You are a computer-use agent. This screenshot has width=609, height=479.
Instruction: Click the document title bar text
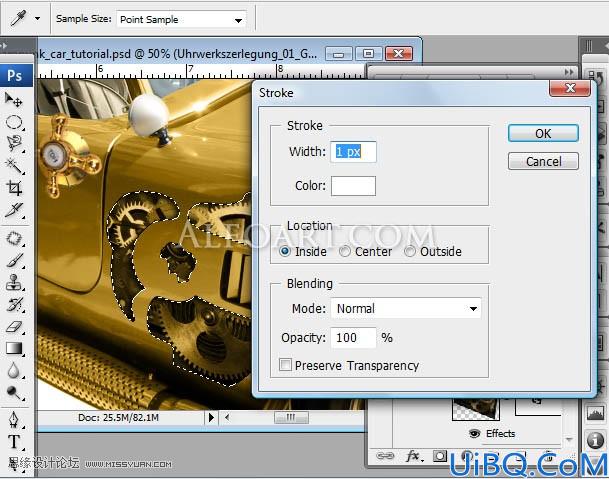[177, 54]
